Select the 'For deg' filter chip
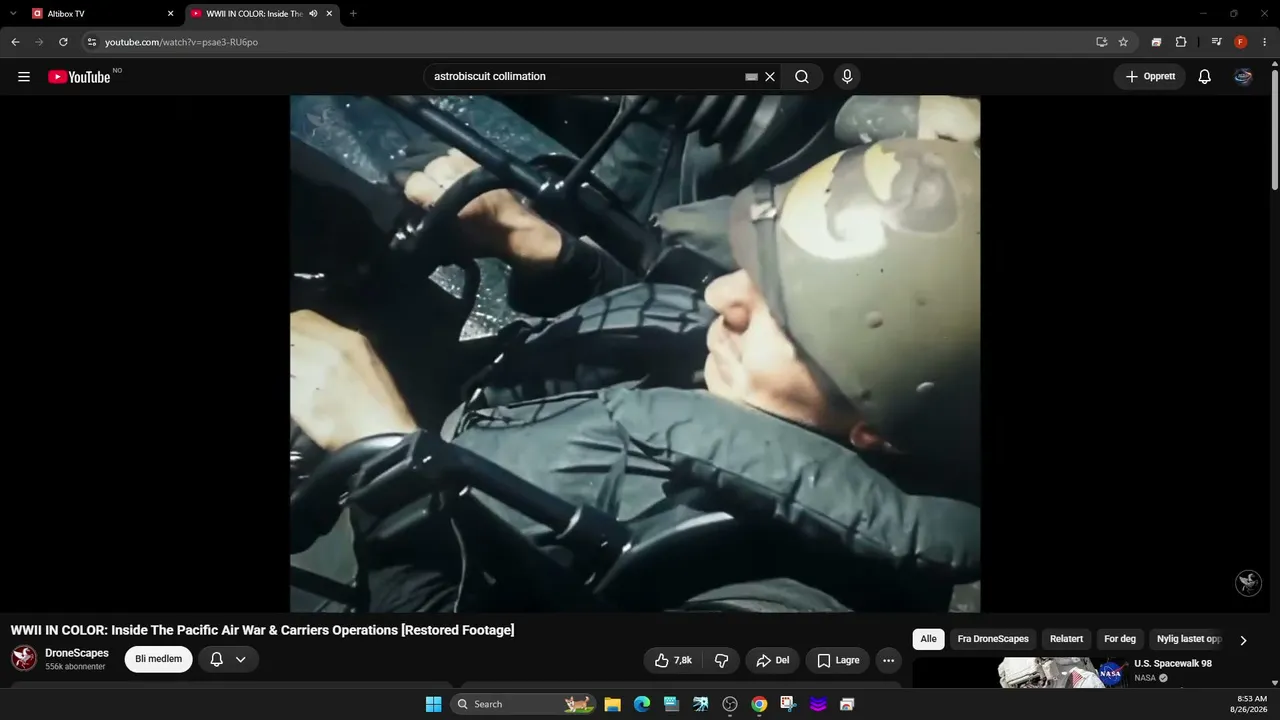Image resolution: width=1280 pixels, height=720 pixels. click(x=1120, y=639)
